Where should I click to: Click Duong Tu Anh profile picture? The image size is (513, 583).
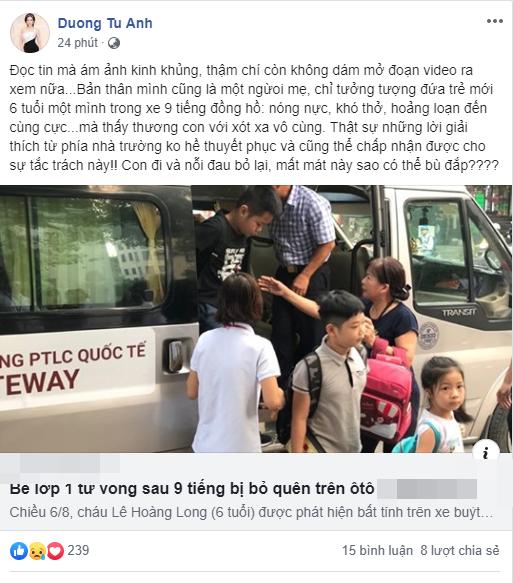coord(30,33)
